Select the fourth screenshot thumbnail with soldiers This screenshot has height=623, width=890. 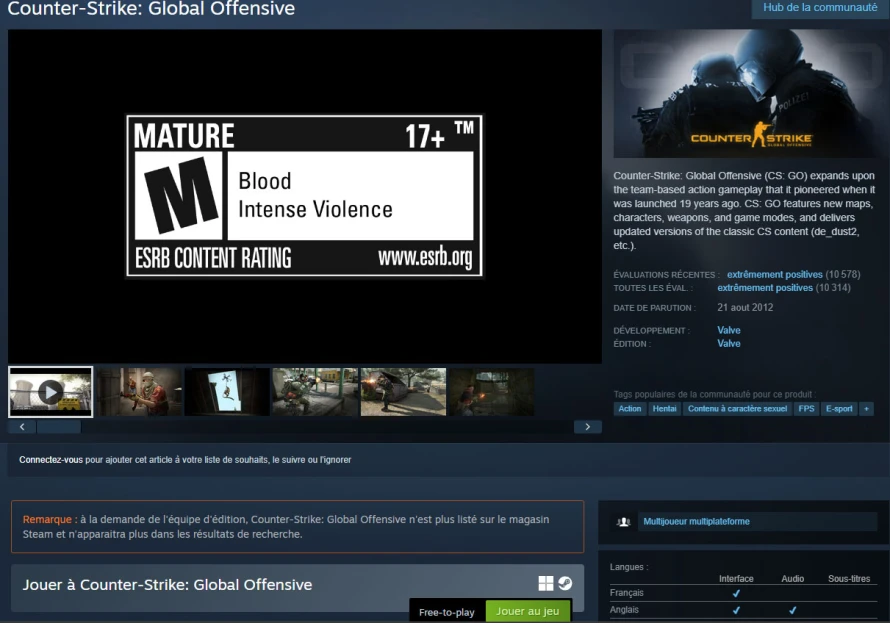tap(316, 392)
